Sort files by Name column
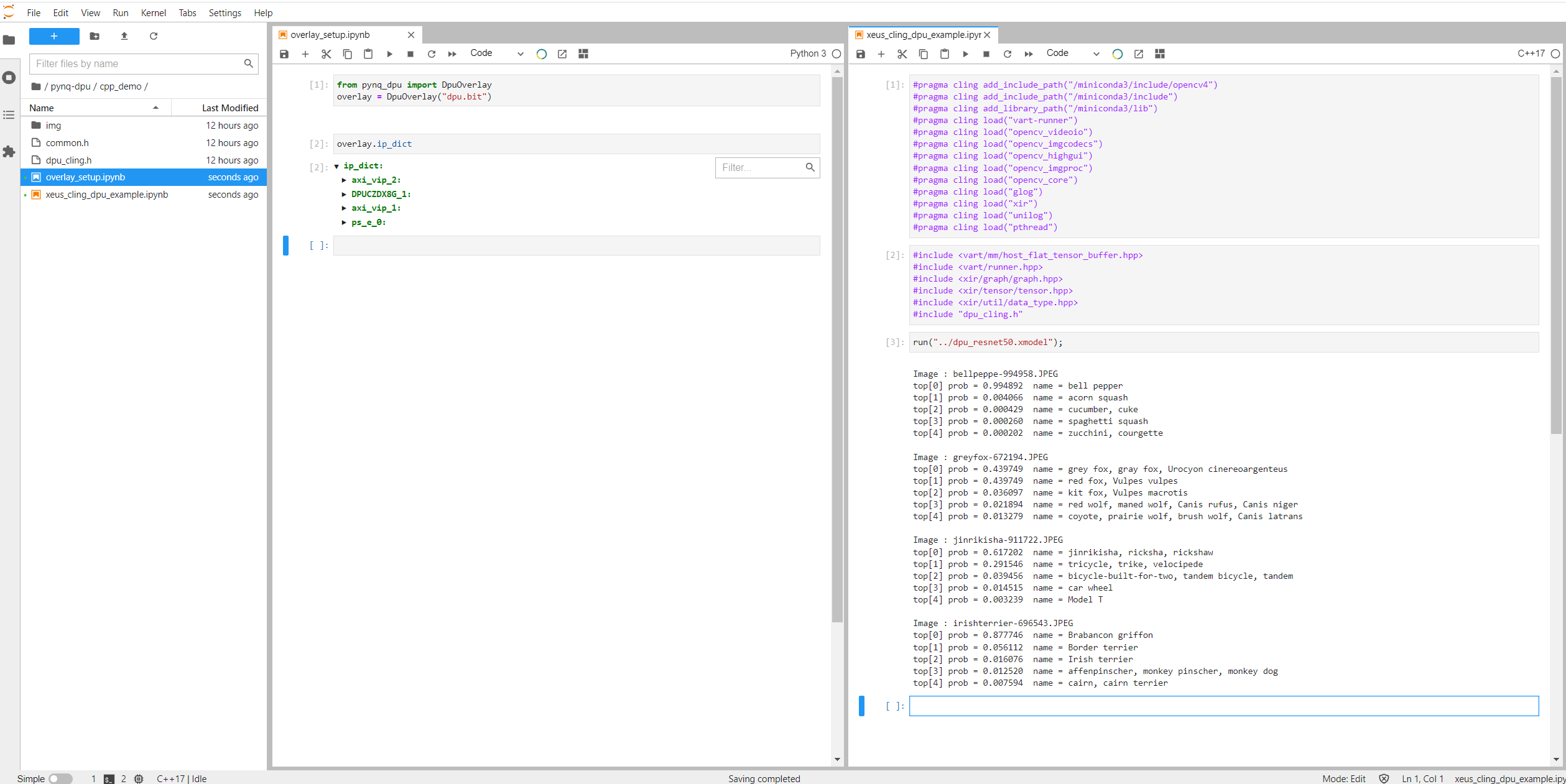 (95, 108)
